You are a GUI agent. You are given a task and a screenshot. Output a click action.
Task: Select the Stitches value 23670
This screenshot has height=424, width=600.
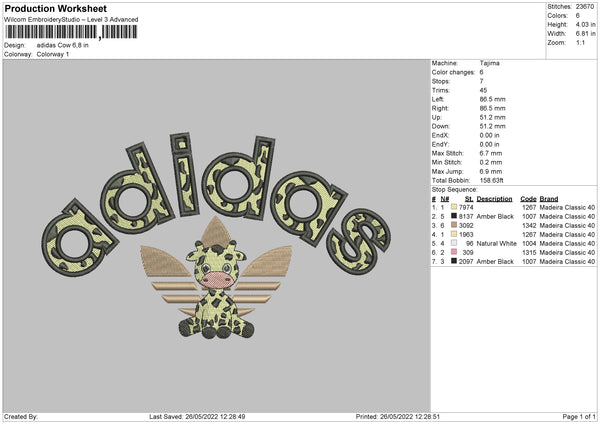point(585,7)
